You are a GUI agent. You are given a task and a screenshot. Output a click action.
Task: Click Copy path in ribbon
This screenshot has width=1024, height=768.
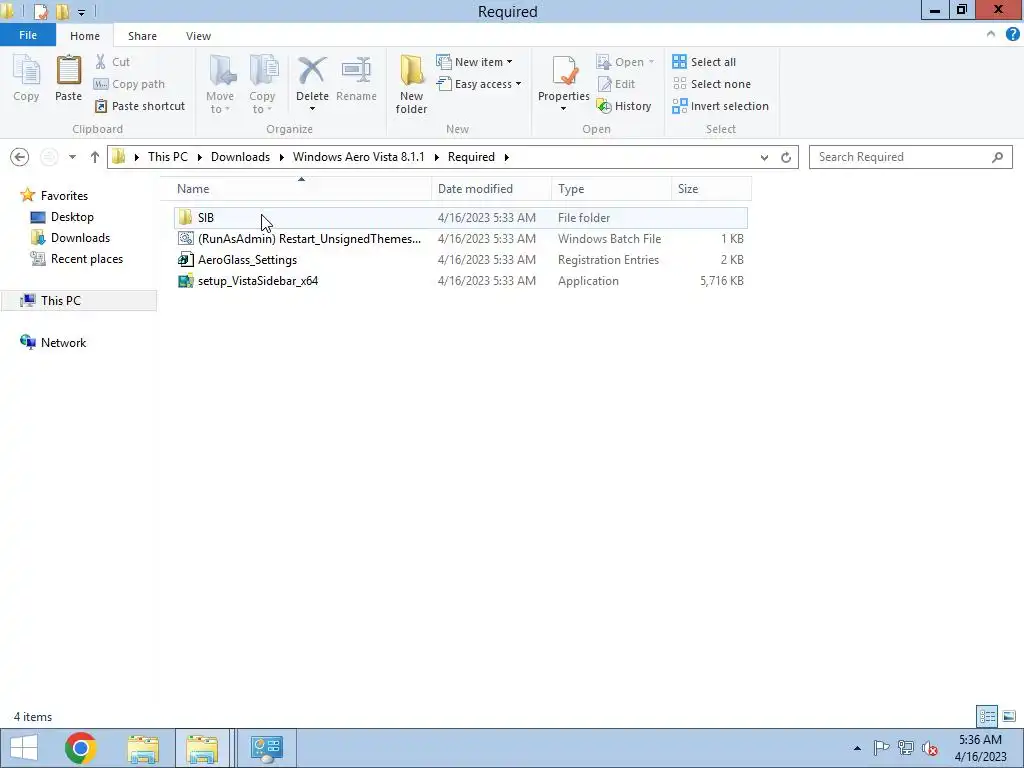129,84
